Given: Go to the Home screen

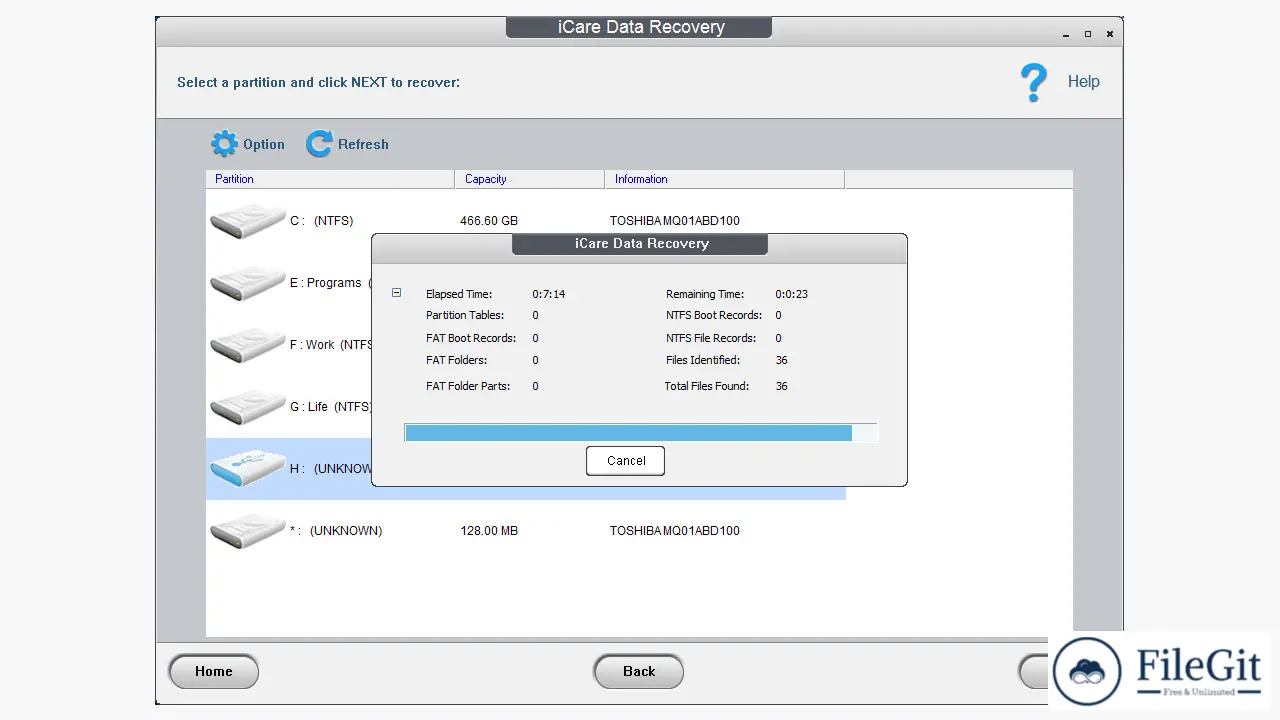Looking at the screenshot, I should (x=213, y=671).
